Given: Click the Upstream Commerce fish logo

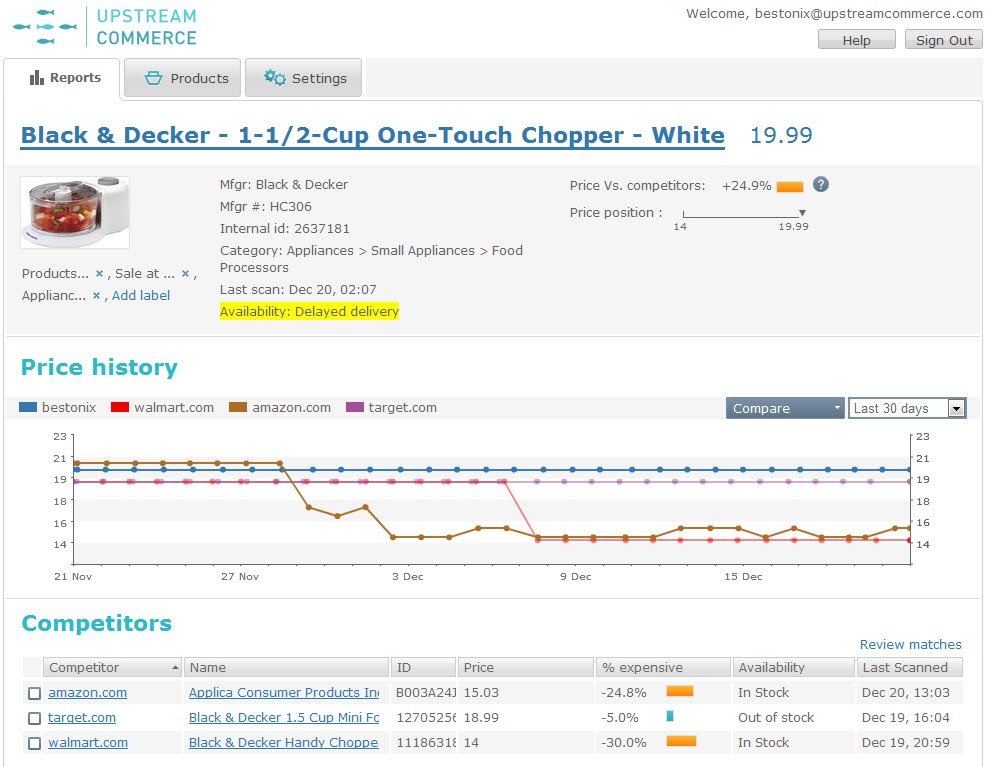Looking at the screenshot, I should click(44, 27).
